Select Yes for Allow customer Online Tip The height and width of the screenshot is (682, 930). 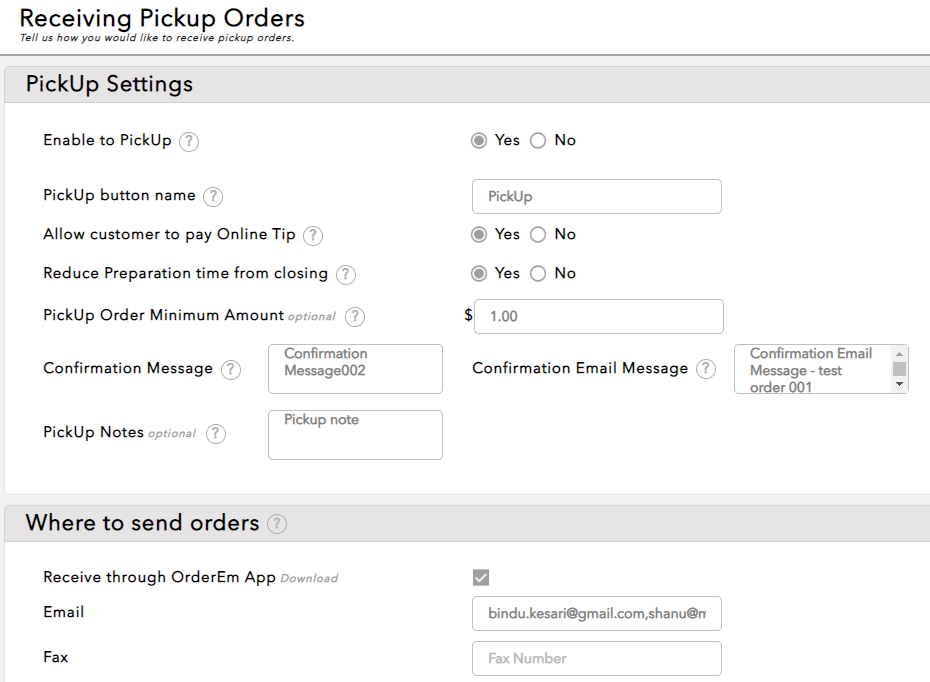[480, 235]
